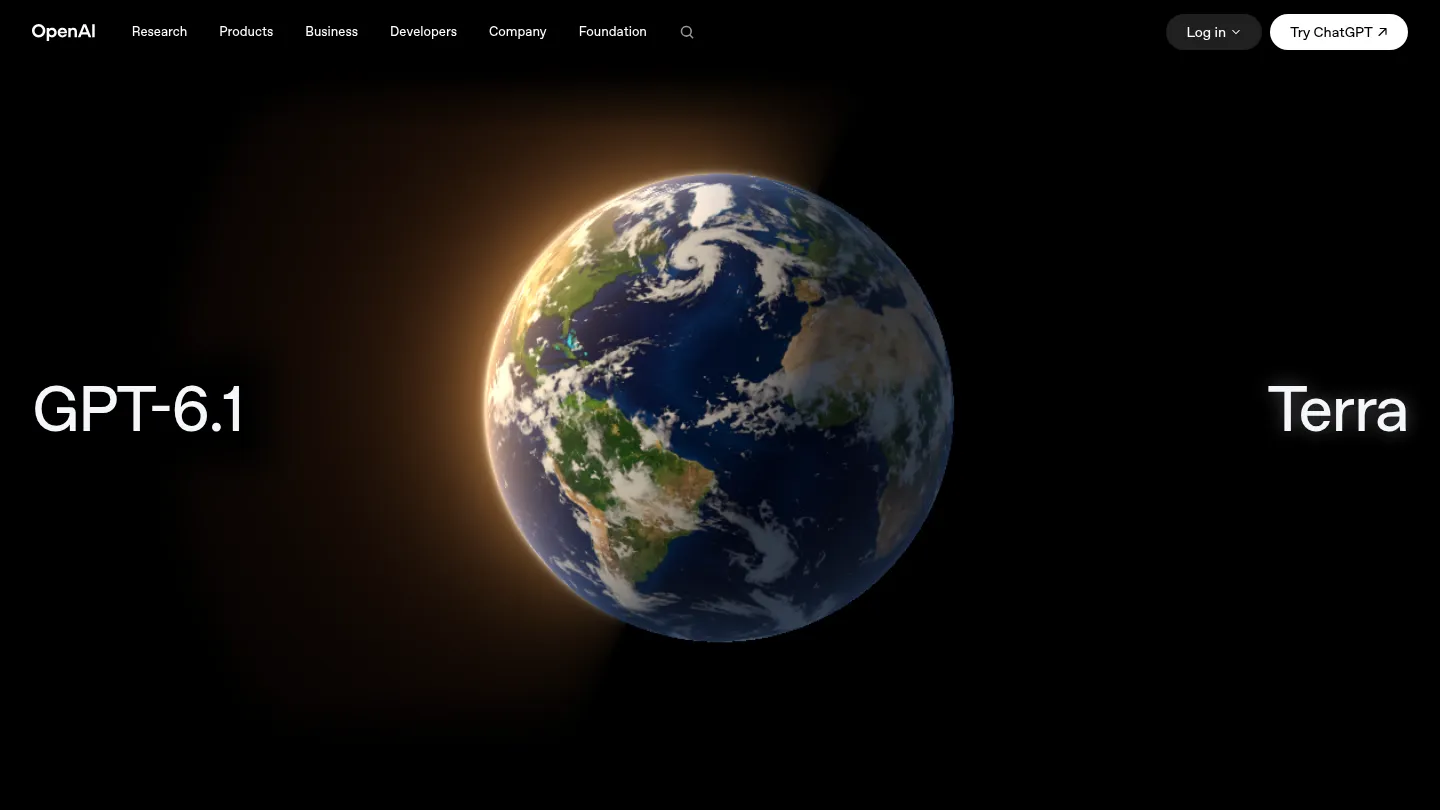Open the Business menu
Screen dimensions: 1440x810
(331, 32)
